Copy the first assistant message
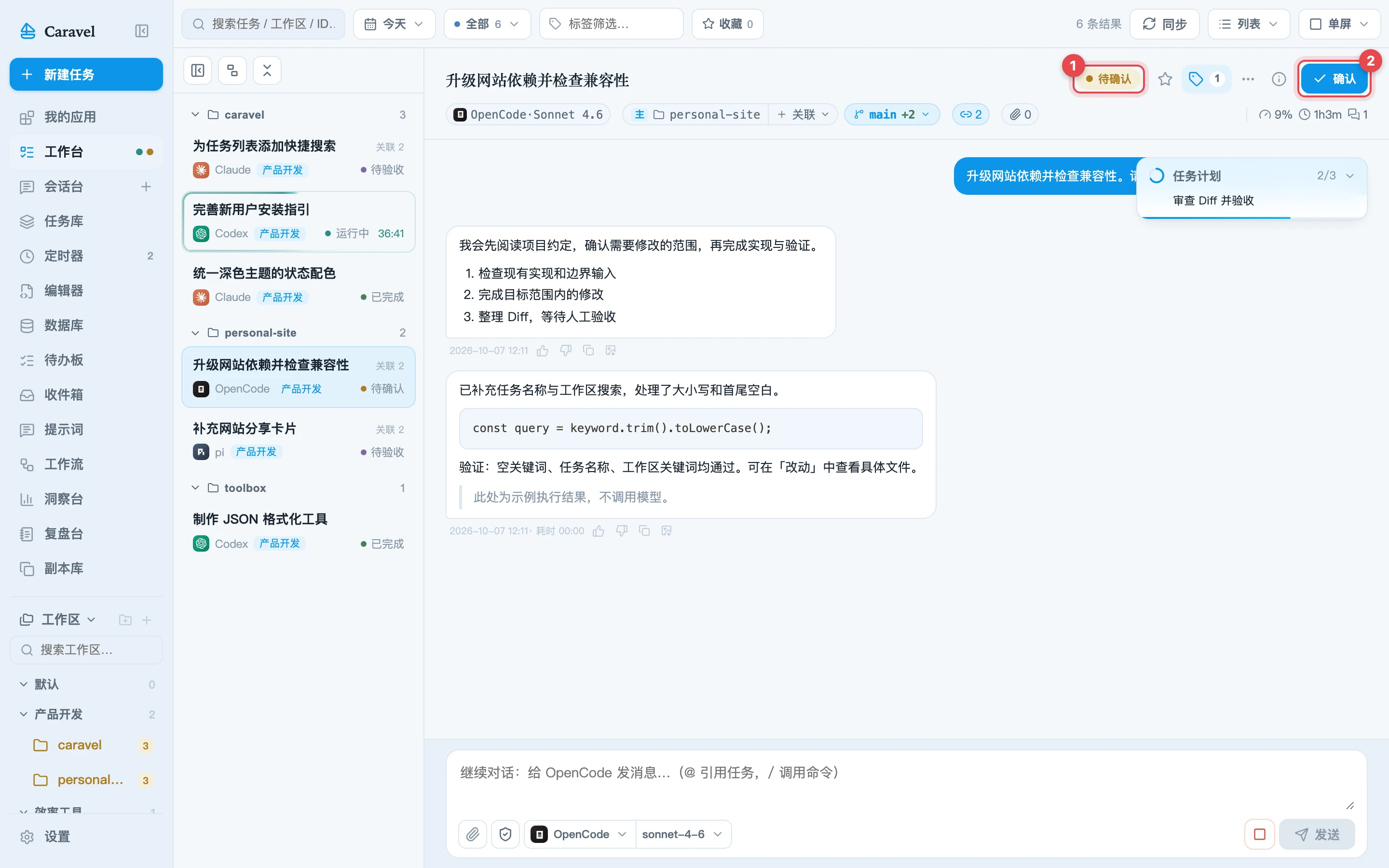 (588, 350)
